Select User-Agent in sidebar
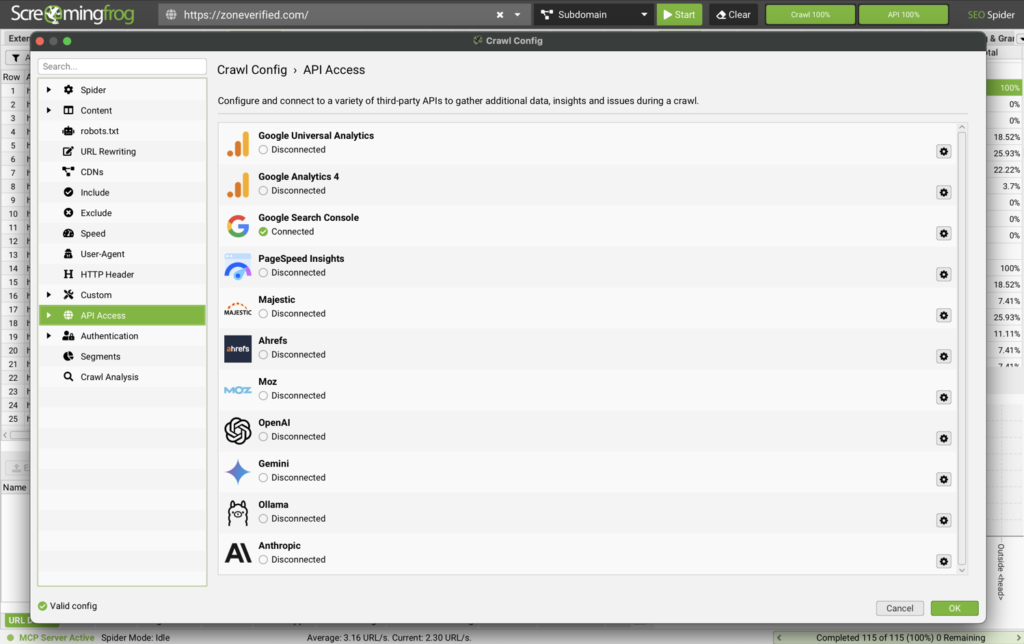The image size is (1024, 644). (121, 254)
